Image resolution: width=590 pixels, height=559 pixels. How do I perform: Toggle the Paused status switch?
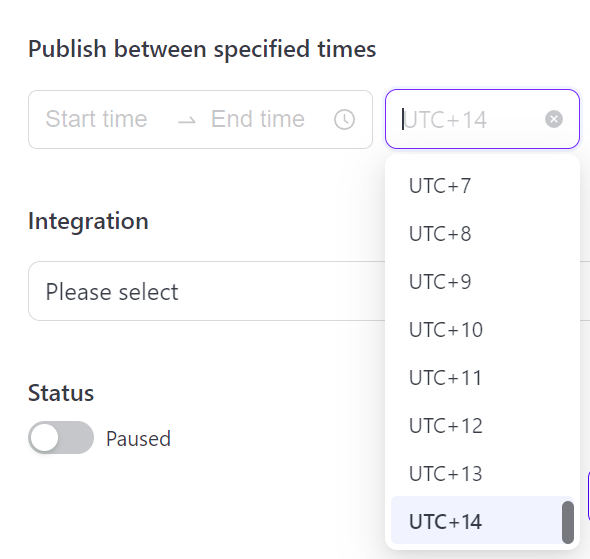tap(61, 437)
